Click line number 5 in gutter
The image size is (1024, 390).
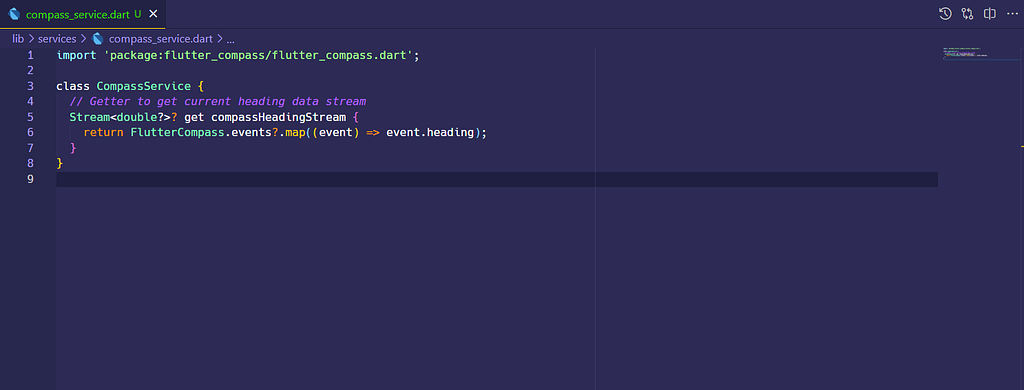pyautogui.click(x=30, y=117)
